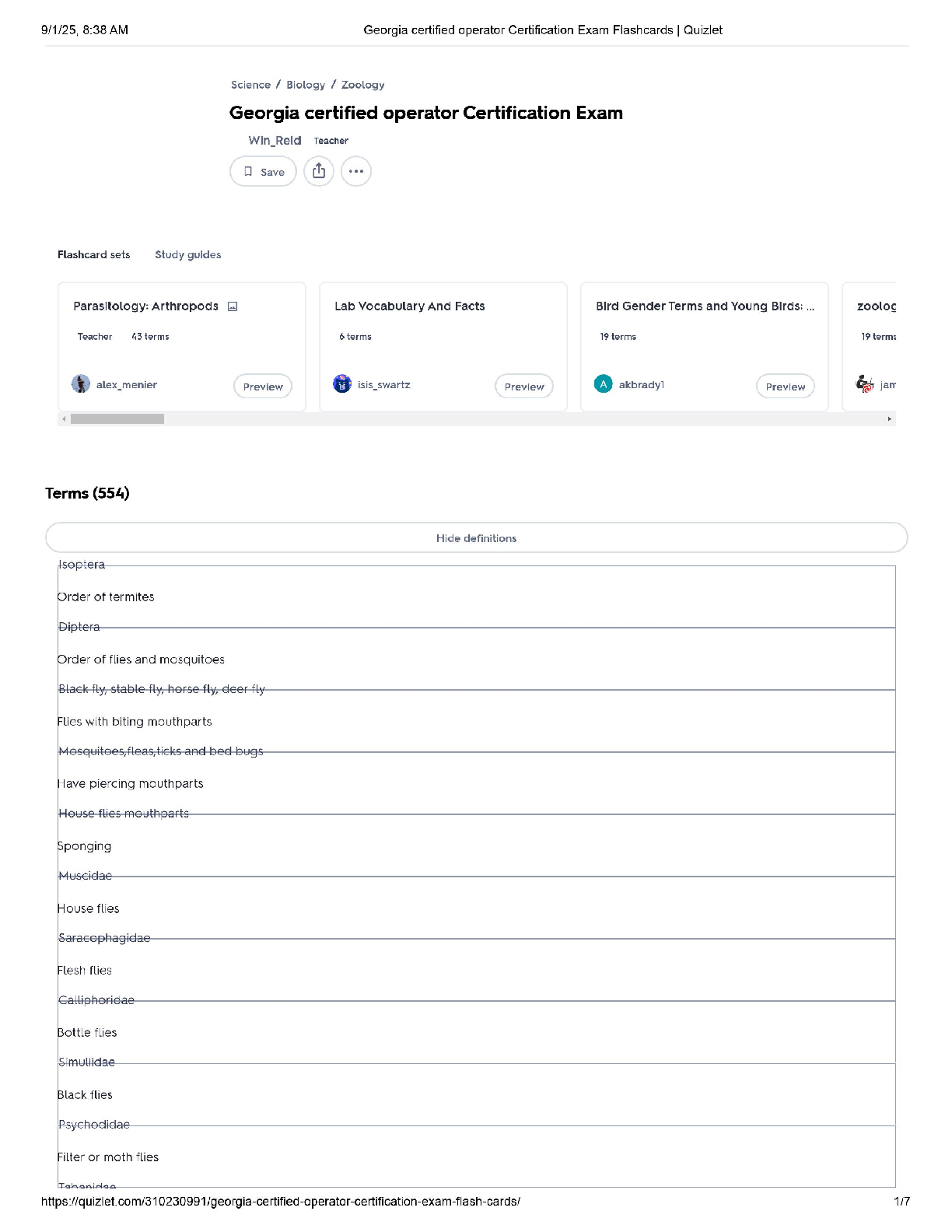Viewport: 952px width, 1232px height.
Task: Open the Zoology breadcrumb link
Action: pos(363,85)
